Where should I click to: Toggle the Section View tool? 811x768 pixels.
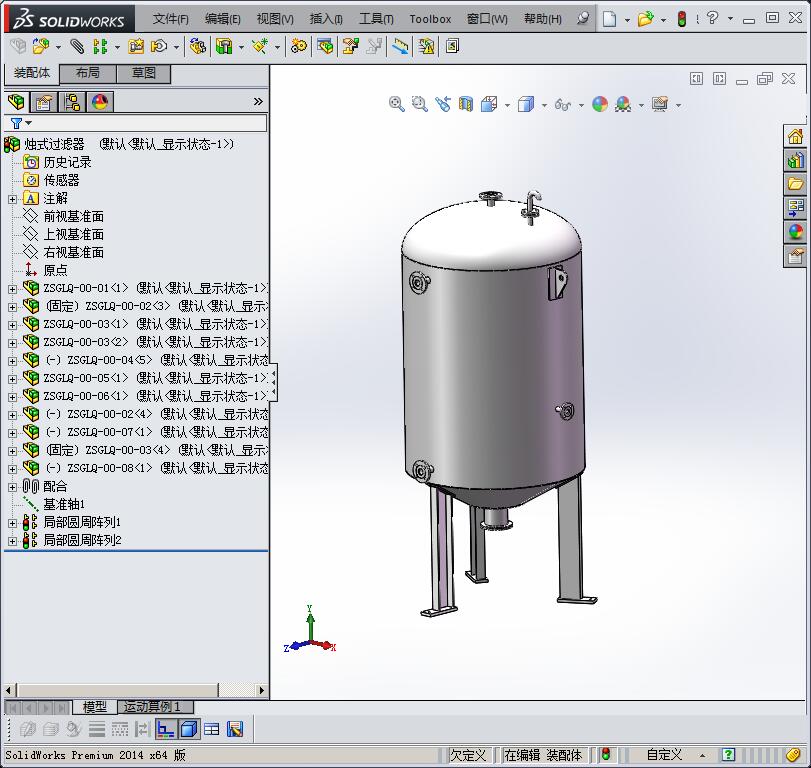[464, 104]
